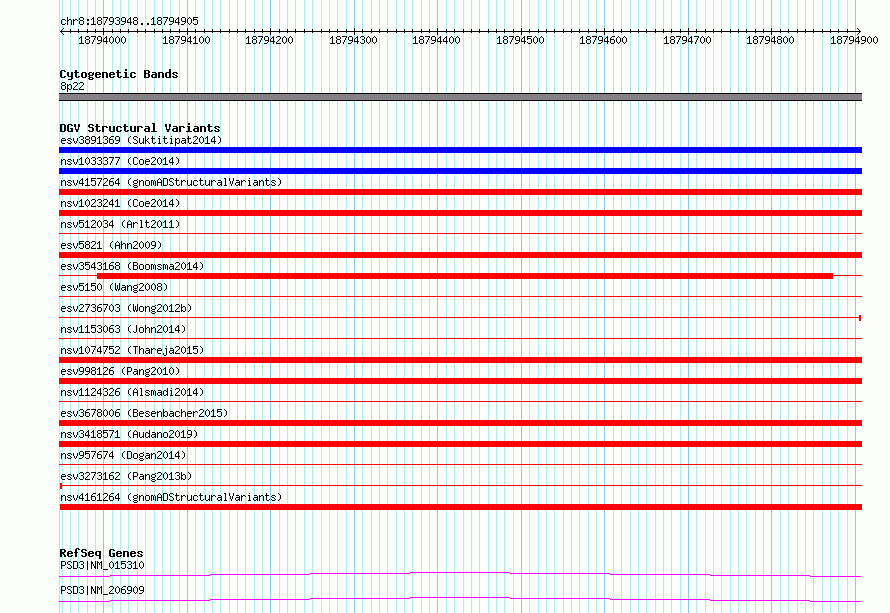This screenshot has width=890, height=613.
Task: Open the nsv4161264 gnomADStructuralVariants label
Action: [171, 497]
